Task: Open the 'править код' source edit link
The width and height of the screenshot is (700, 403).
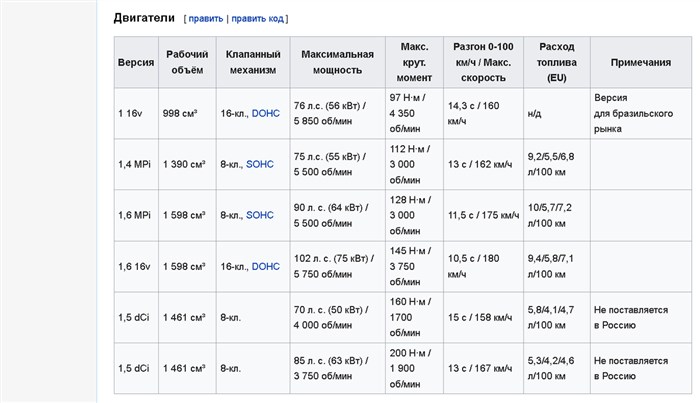Action: pos(257,19)
